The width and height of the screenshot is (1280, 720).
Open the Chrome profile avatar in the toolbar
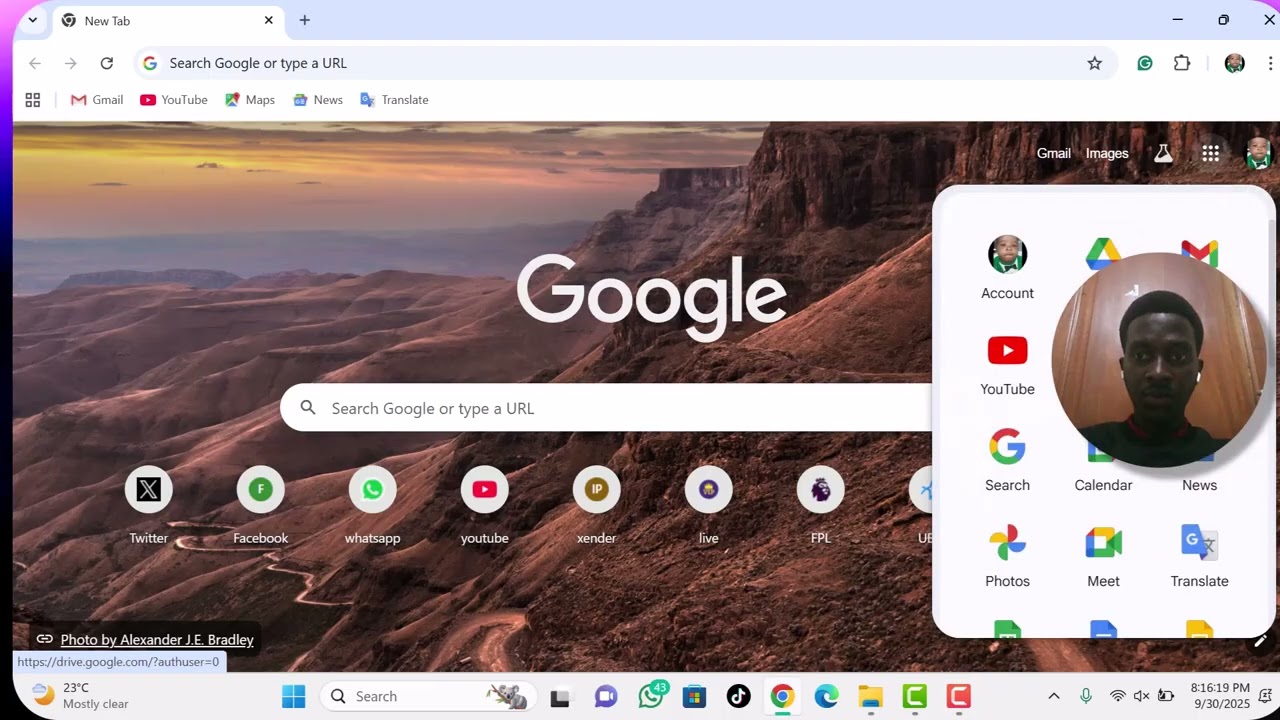(1235, 63)
